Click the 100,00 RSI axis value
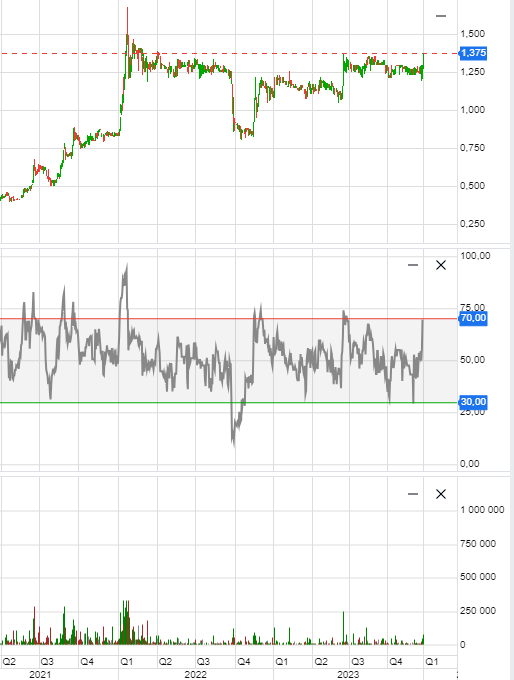Image resolution: width=514 pixels, height=680 pixels. point(475,256)
